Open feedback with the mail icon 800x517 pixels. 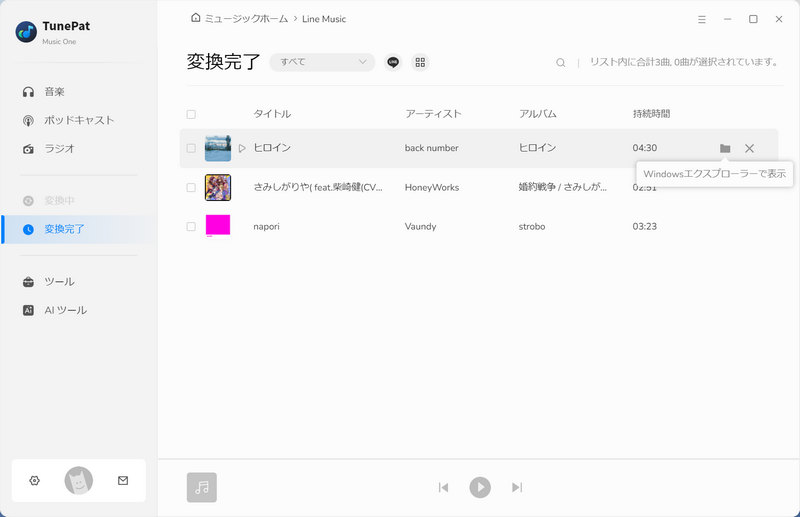tap(123, 480)
